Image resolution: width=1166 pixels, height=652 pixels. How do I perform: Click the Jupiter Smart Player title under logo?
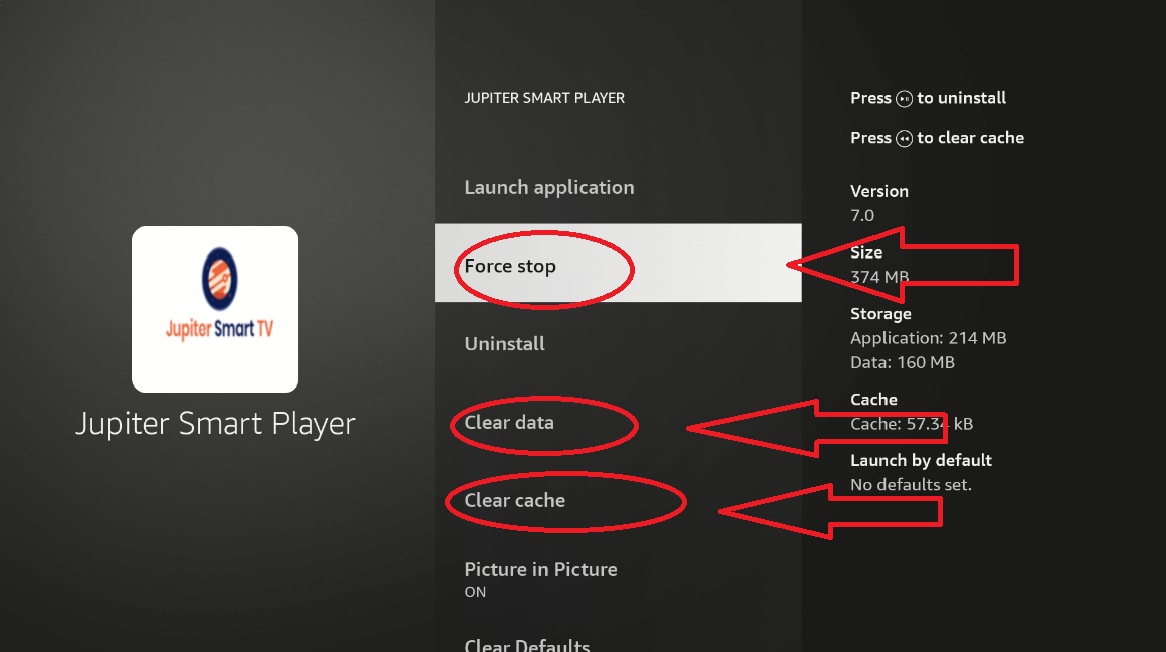[215, 424]
